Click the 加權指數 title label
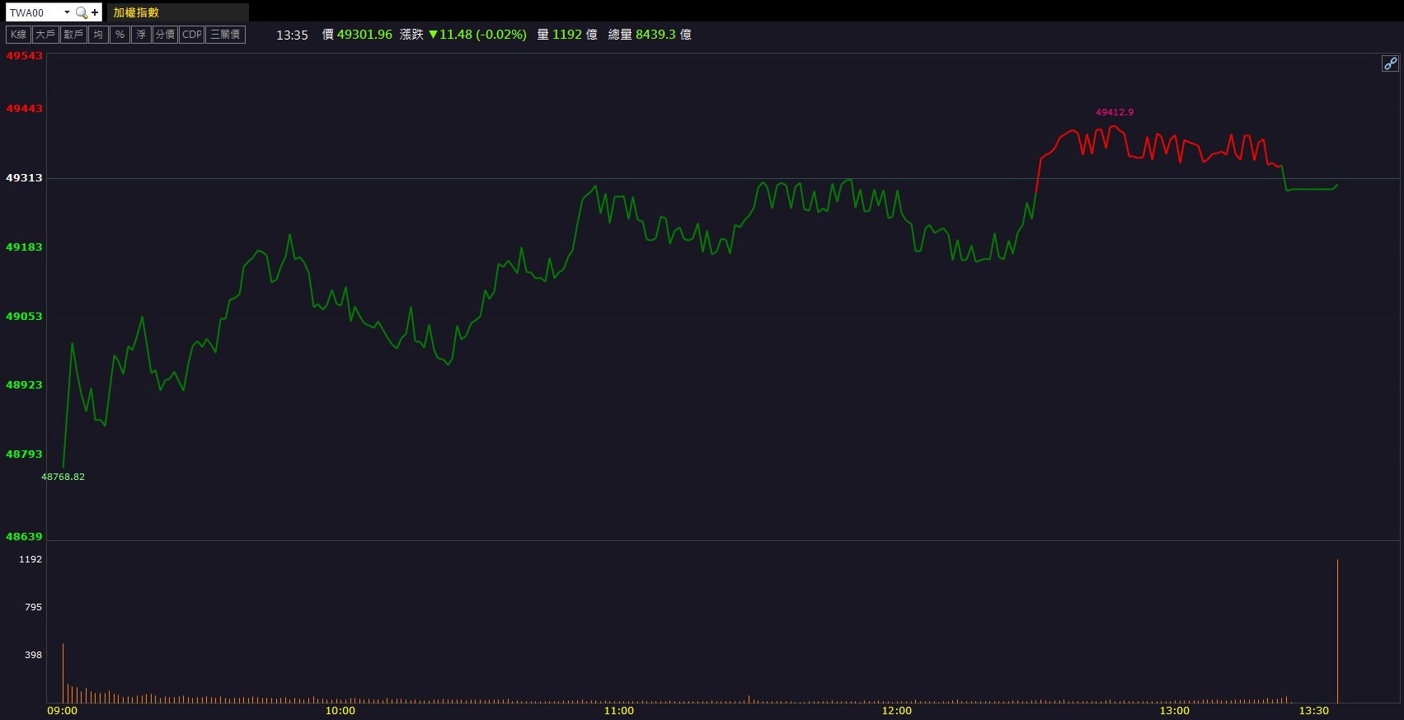 coord(136,13)
